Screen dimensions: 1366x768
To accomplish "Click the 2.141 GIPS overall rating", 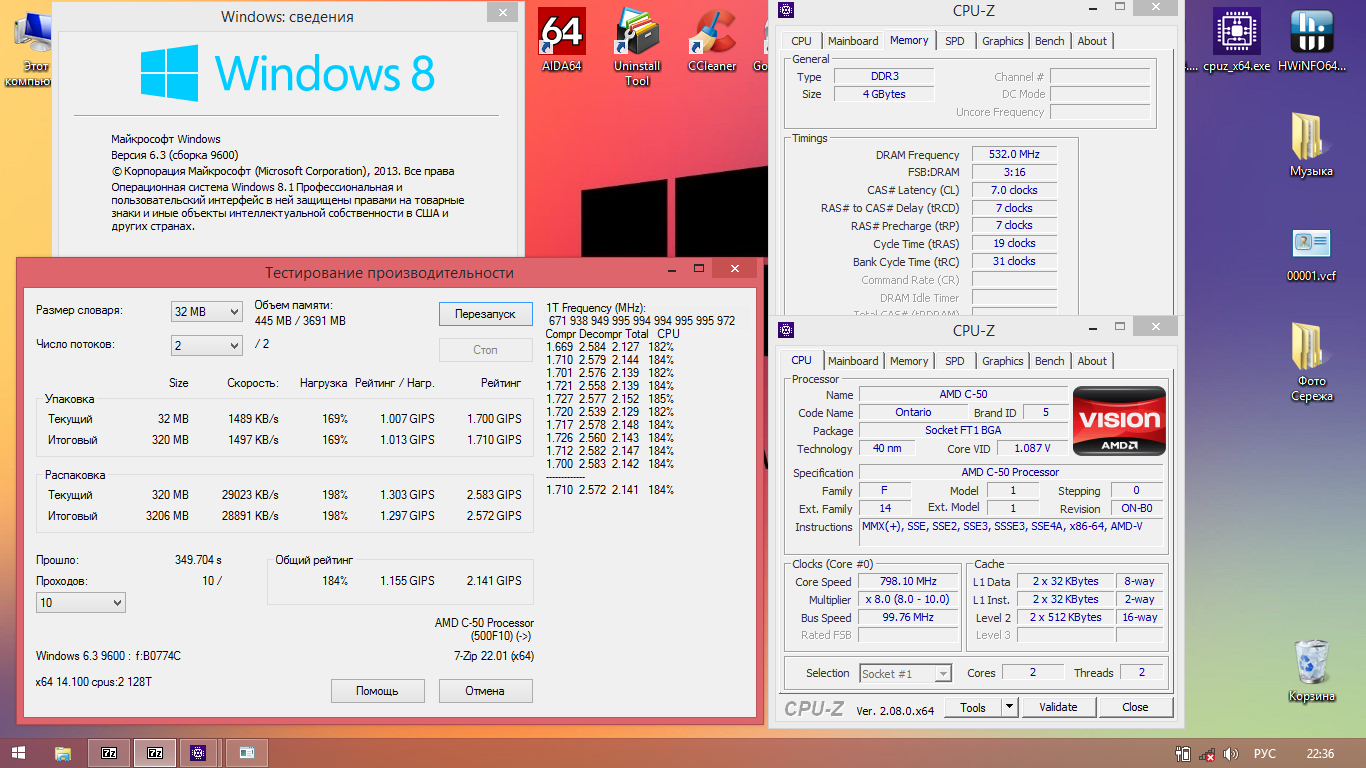I will tap(494, 581).
